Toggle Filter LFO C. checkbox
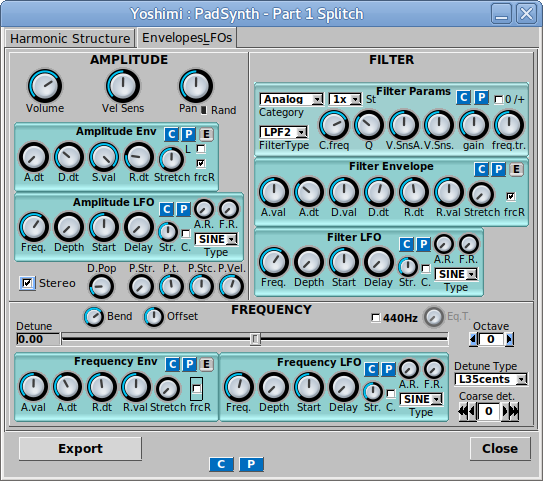This screenshot has height=481, width=543. point(426,269)
